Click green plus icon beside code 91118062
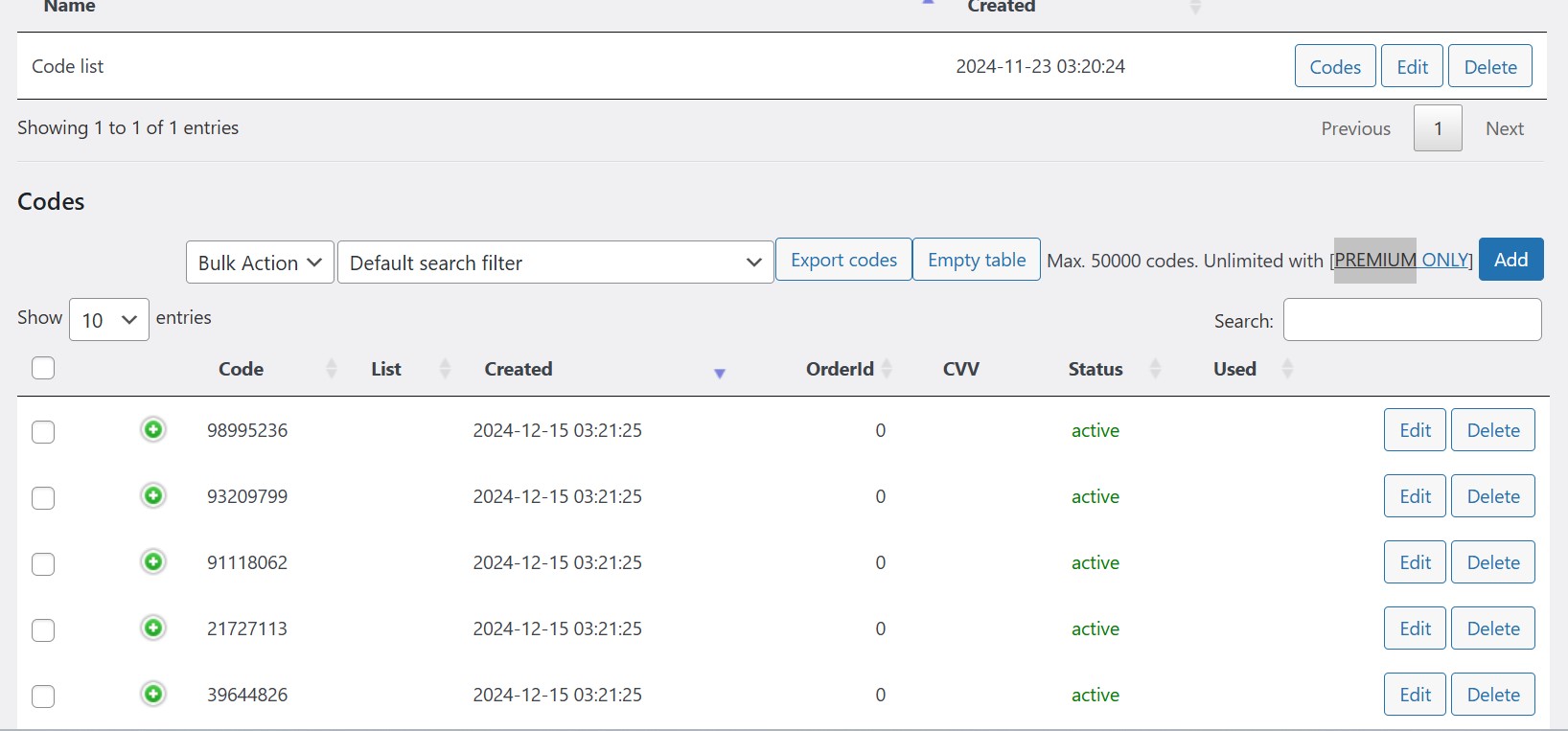 (153, 561)
